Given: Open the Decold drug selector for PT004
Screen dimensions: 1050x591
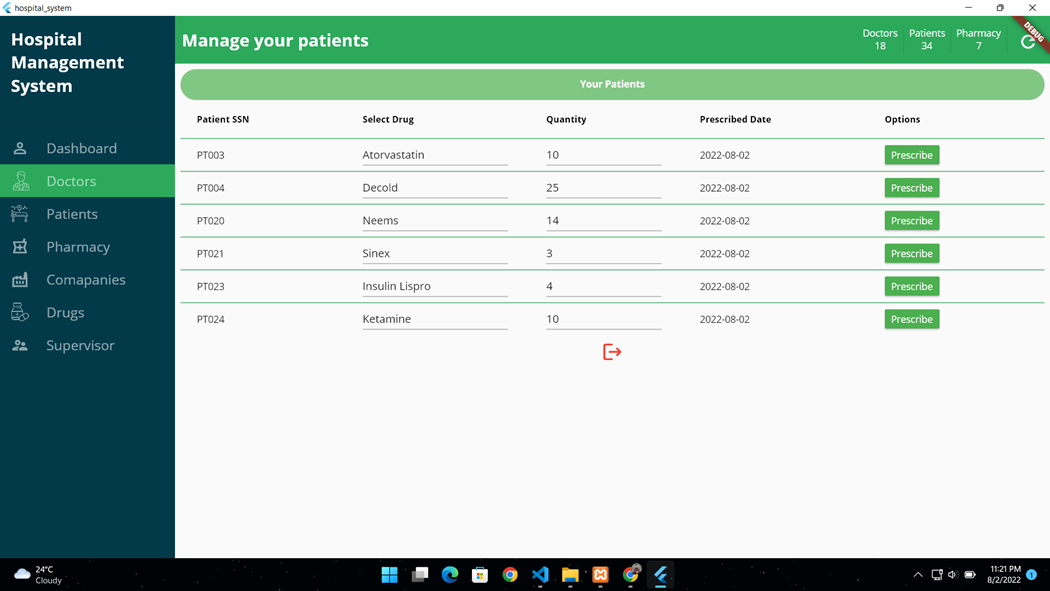Looking at the screenshot, I should [434, 187].
